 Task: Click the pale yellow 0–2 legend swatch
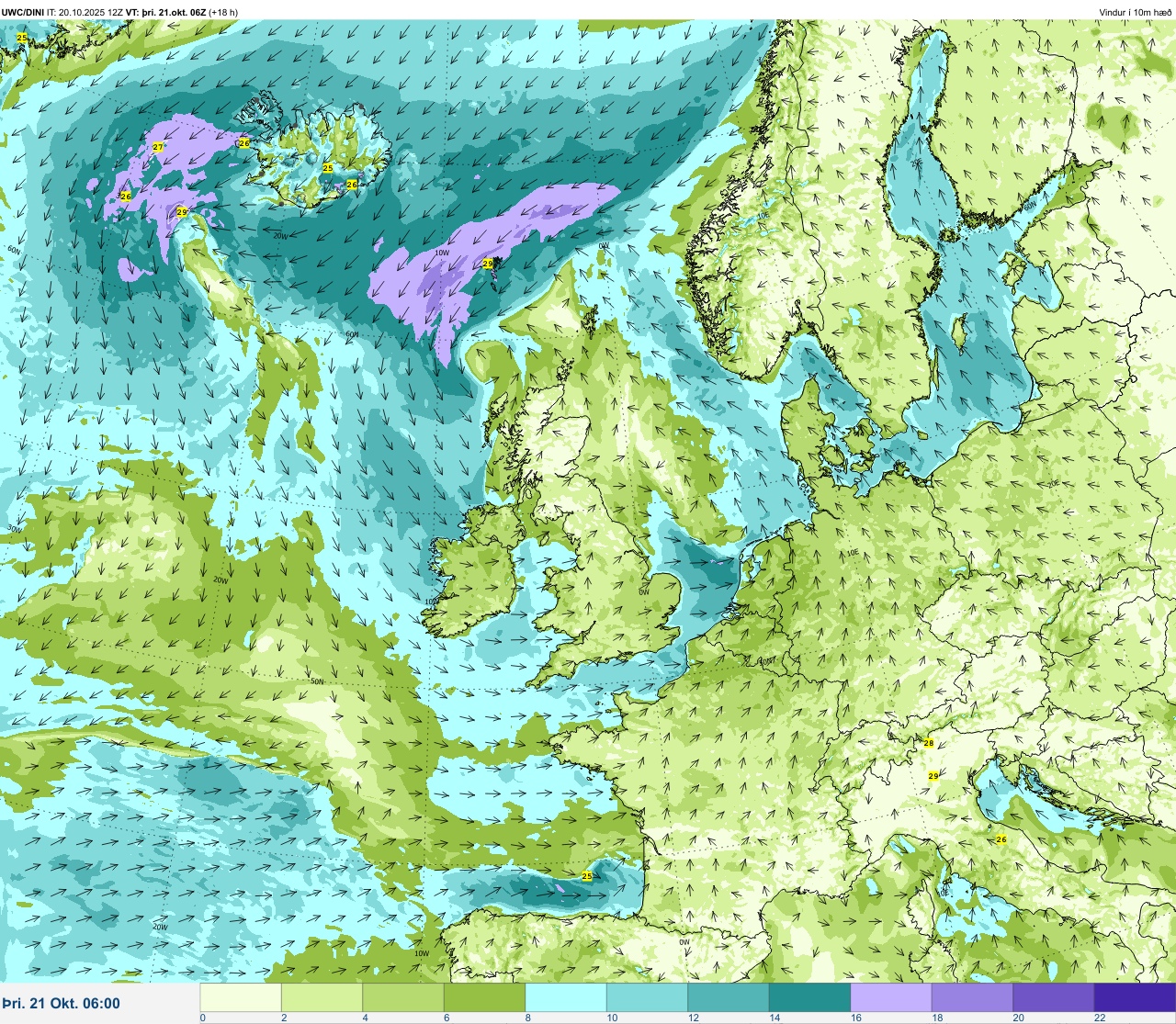241,997
